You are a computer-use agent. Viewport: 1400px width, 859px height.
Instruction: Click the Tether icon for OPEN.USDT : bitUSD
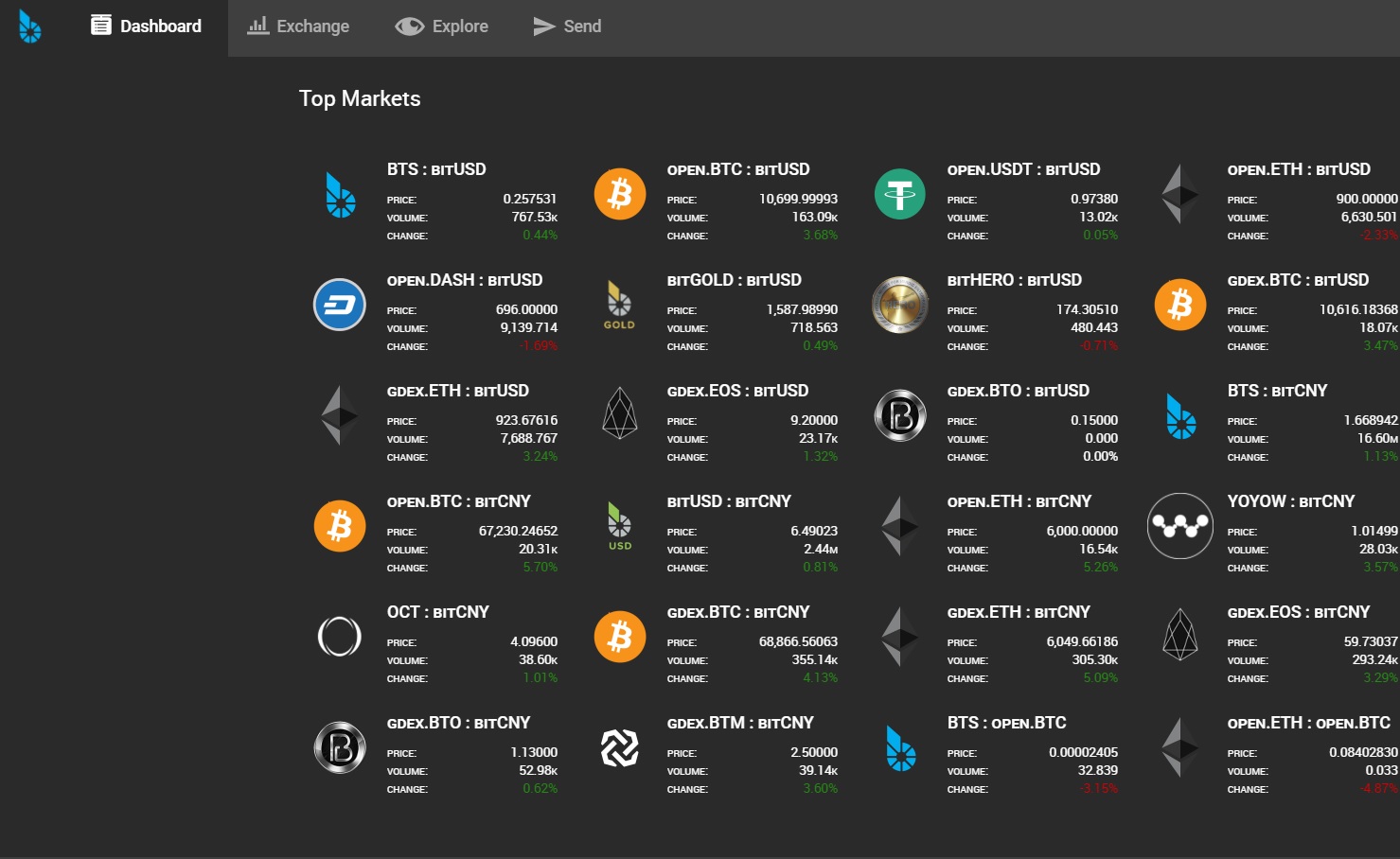[x=900, y=194]
